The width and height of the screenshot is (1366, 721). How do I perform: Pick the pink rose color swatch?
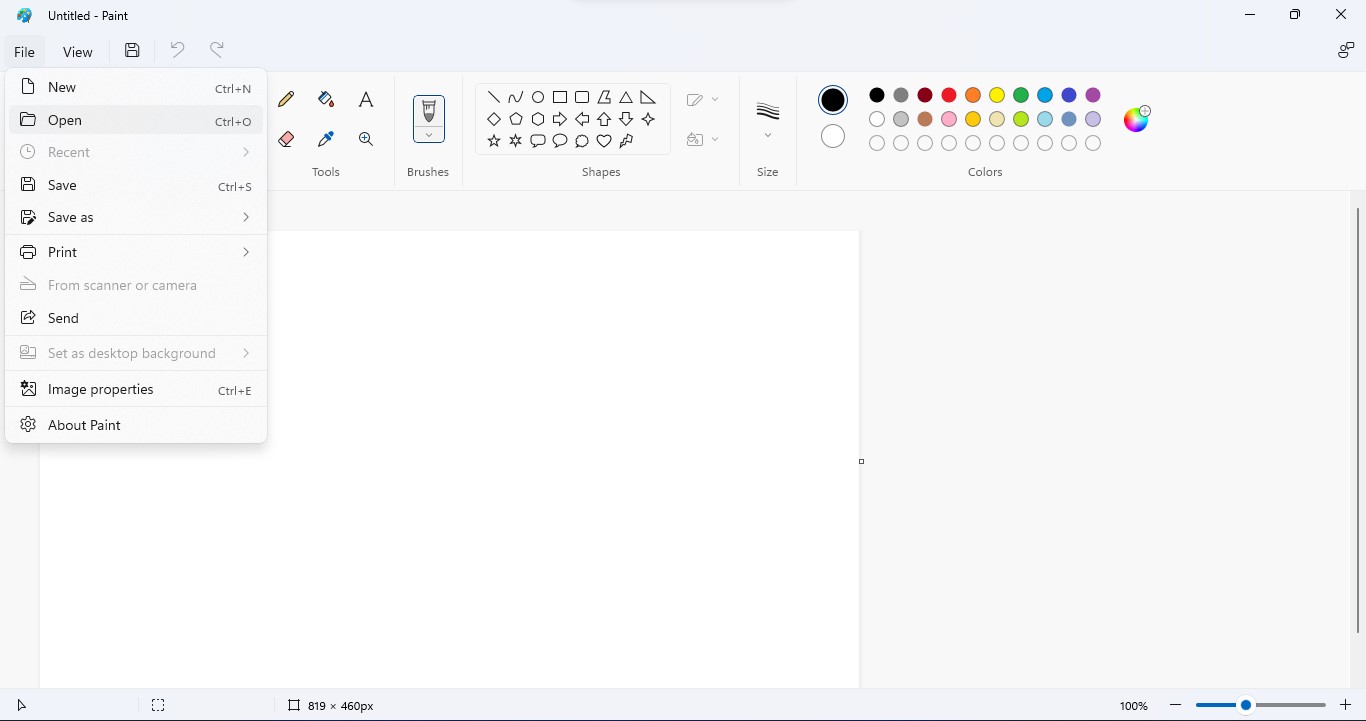(949, 119)
